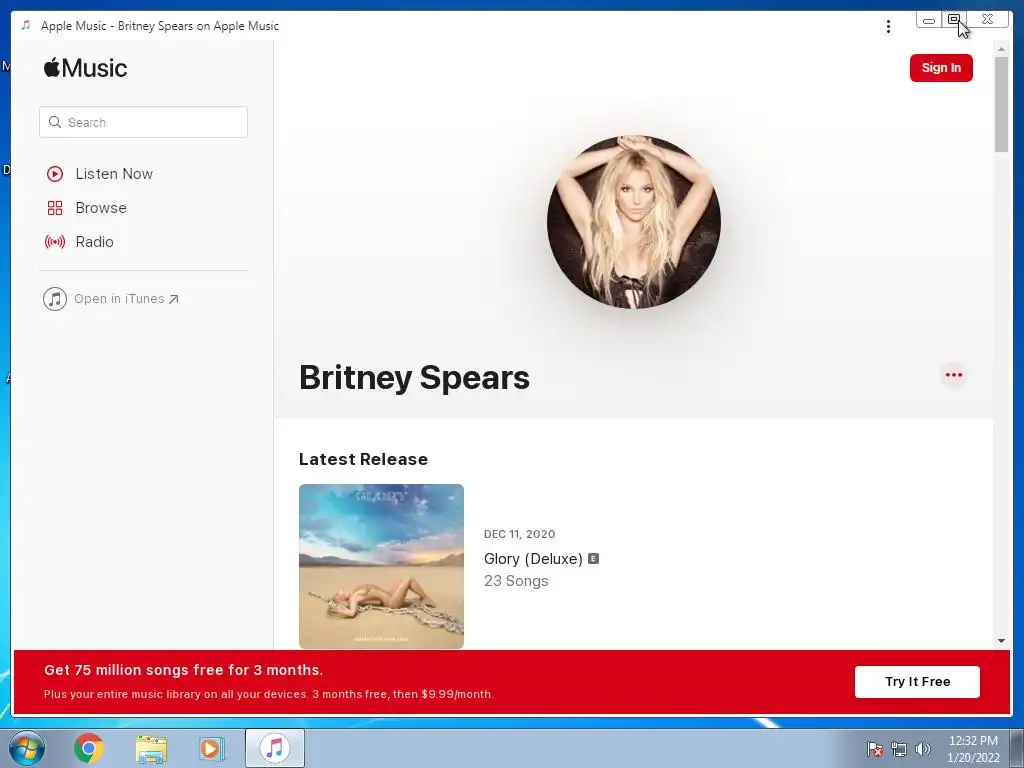Click the Latest Release heading
Screen dimensions: 1024x768
[x=363, y=459]
